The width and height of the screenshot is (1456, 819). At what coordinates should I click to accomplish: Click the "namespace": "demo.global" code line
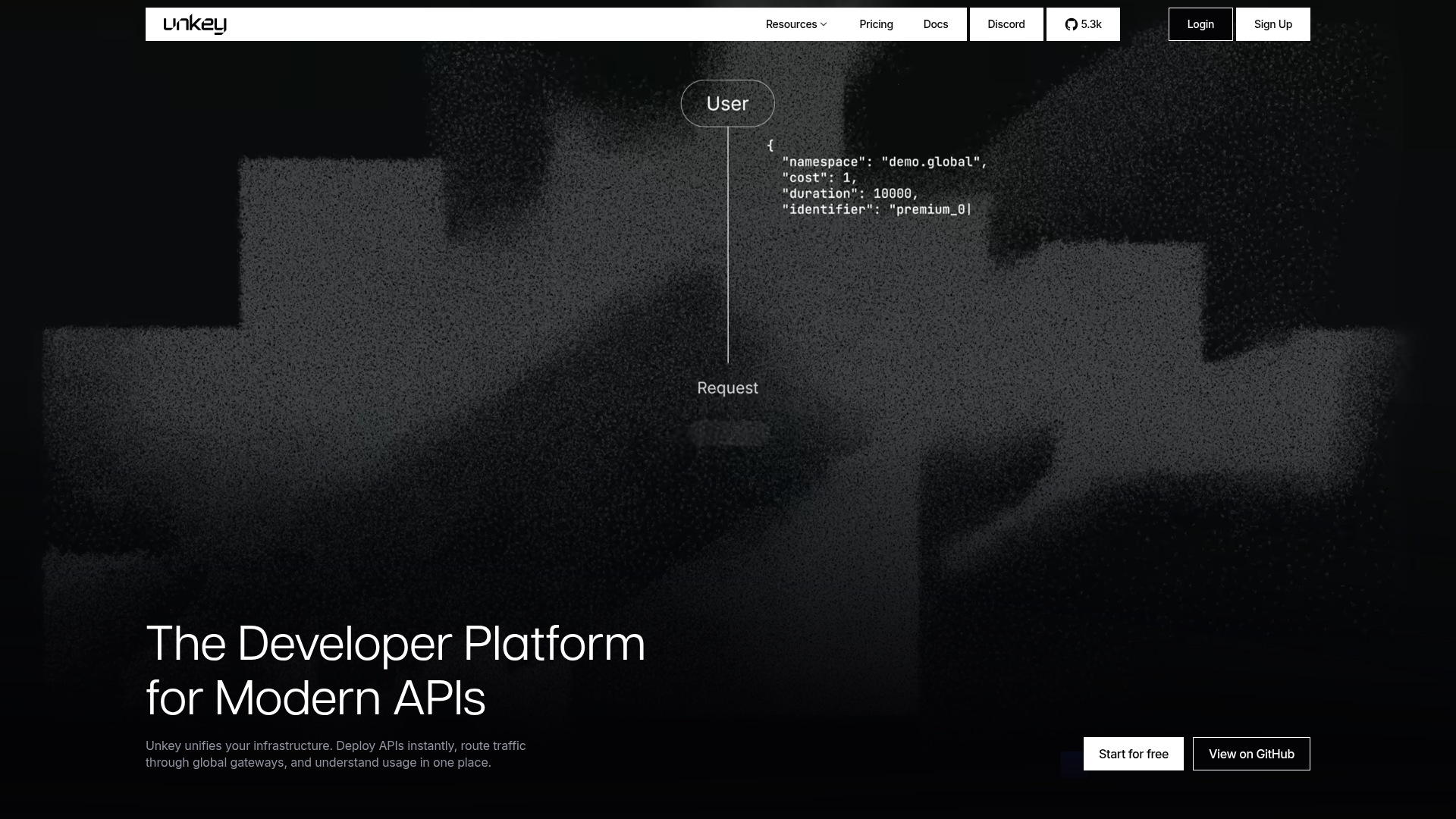(x=885, y=162)
